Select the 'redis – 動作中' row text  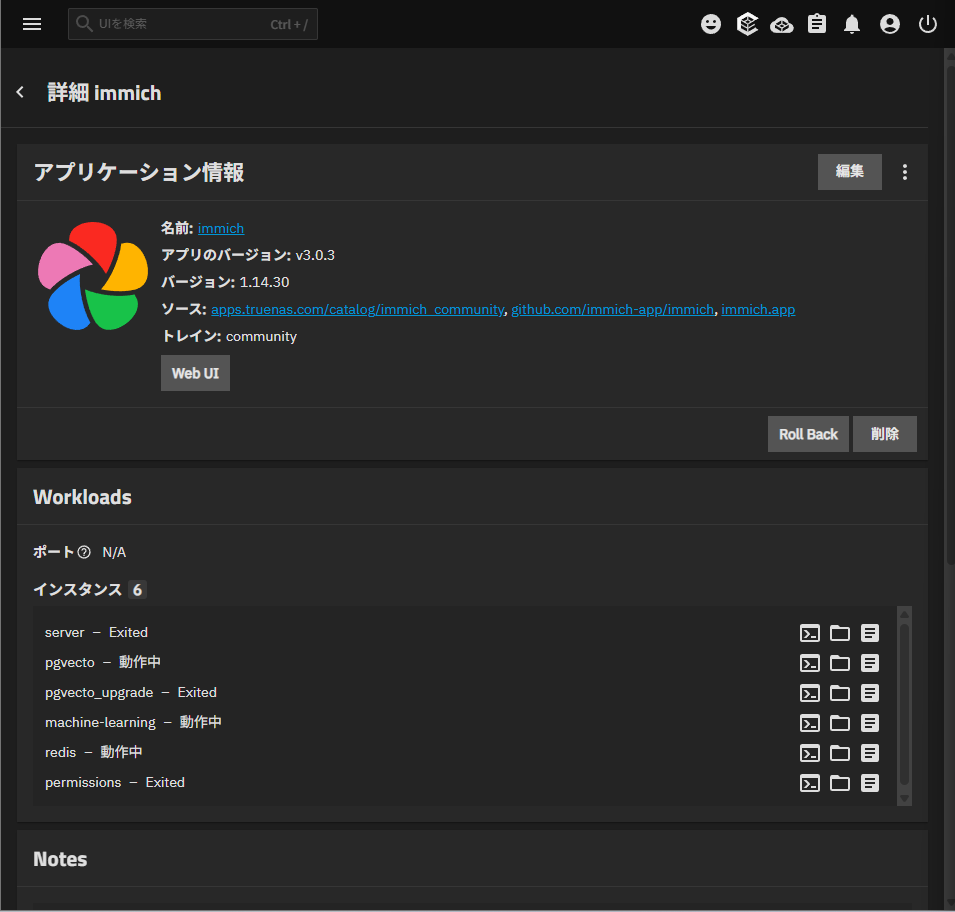93,752
